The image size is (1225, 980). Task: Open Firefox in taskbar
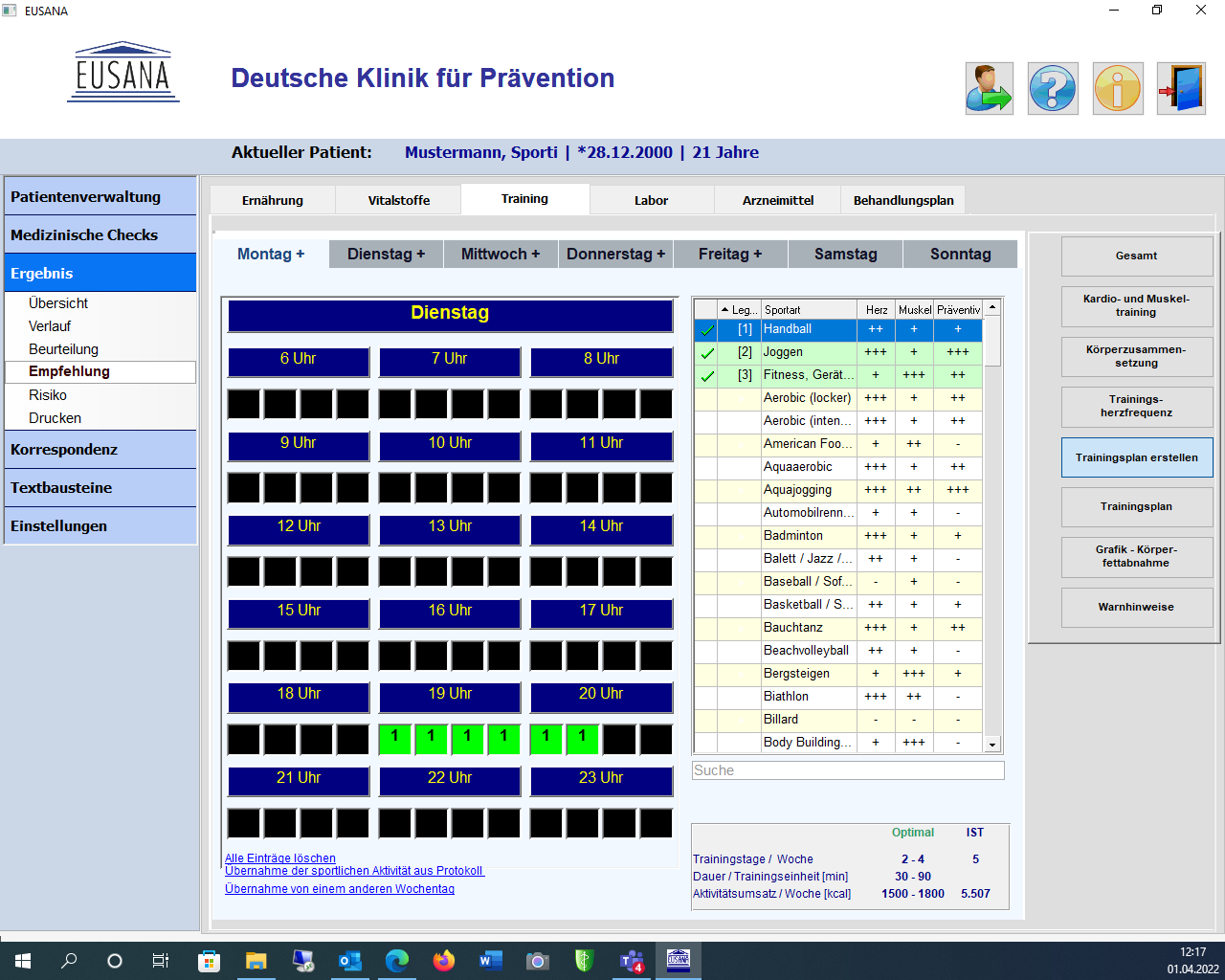click(x=443, y=961)
